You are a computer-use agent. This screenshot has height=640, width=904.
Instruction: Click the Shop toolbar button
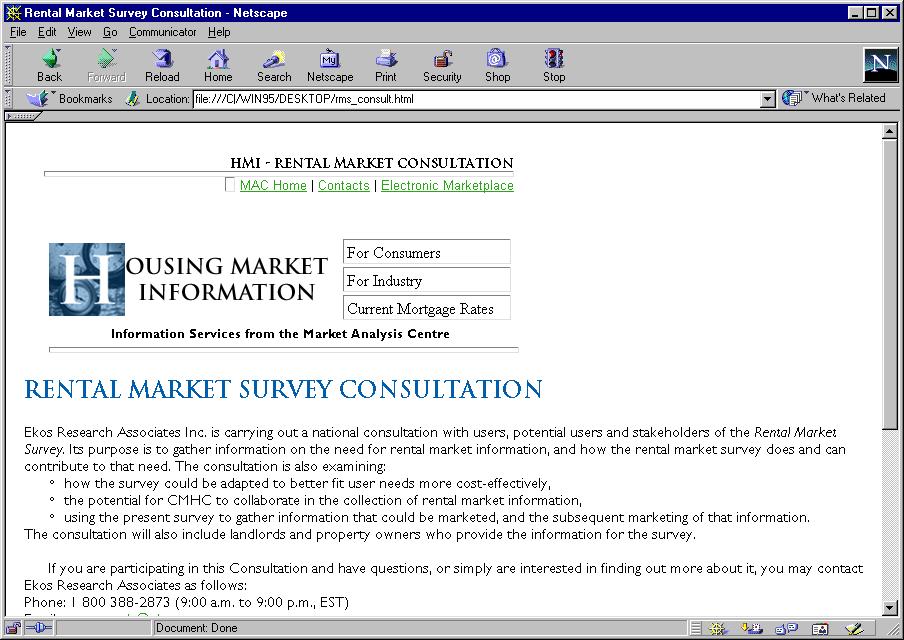[497, 65]
